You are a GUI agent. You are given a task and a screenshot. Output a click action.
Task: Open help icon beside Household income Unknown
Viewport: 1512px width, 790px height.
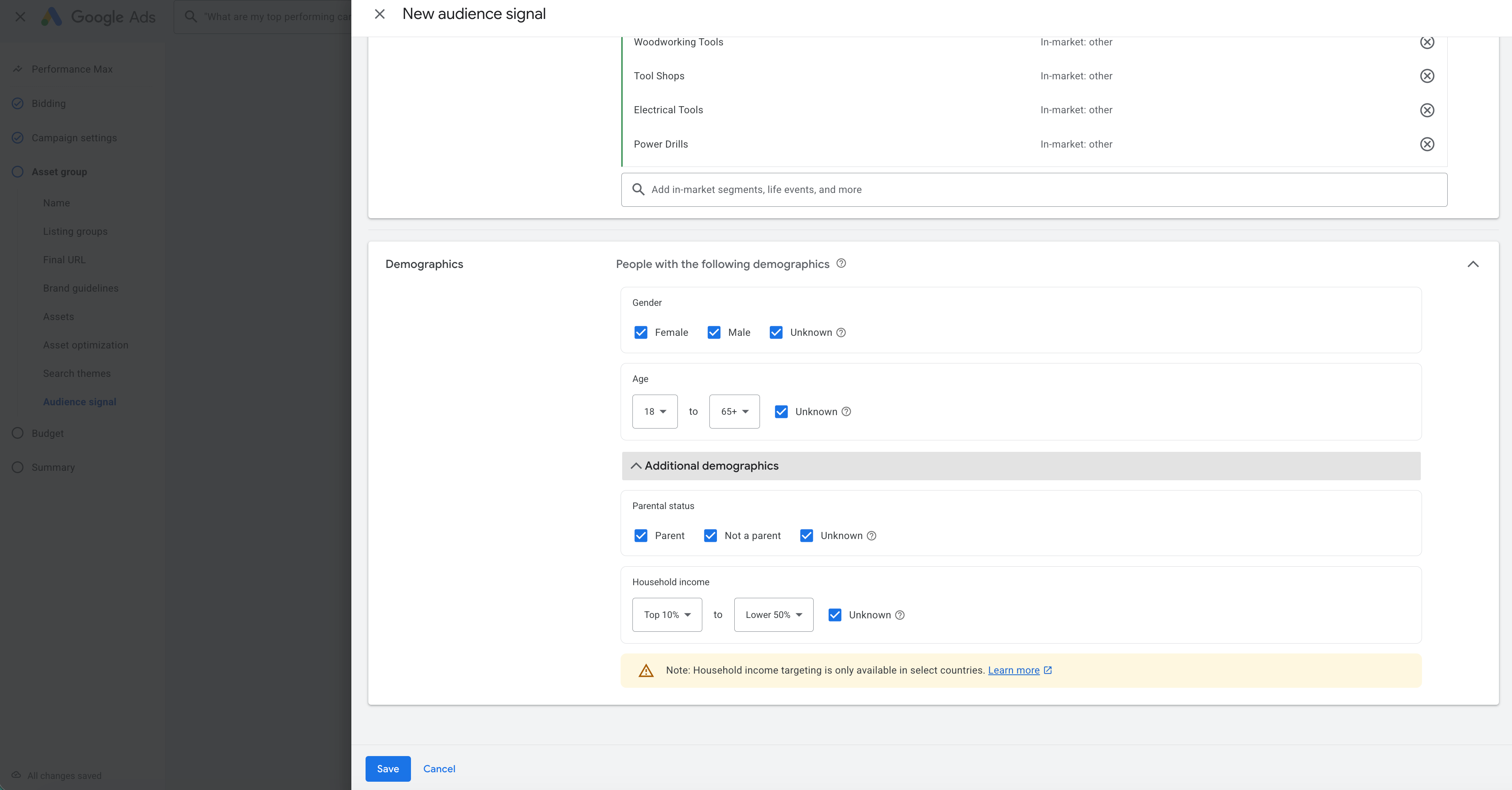[900, 615]
